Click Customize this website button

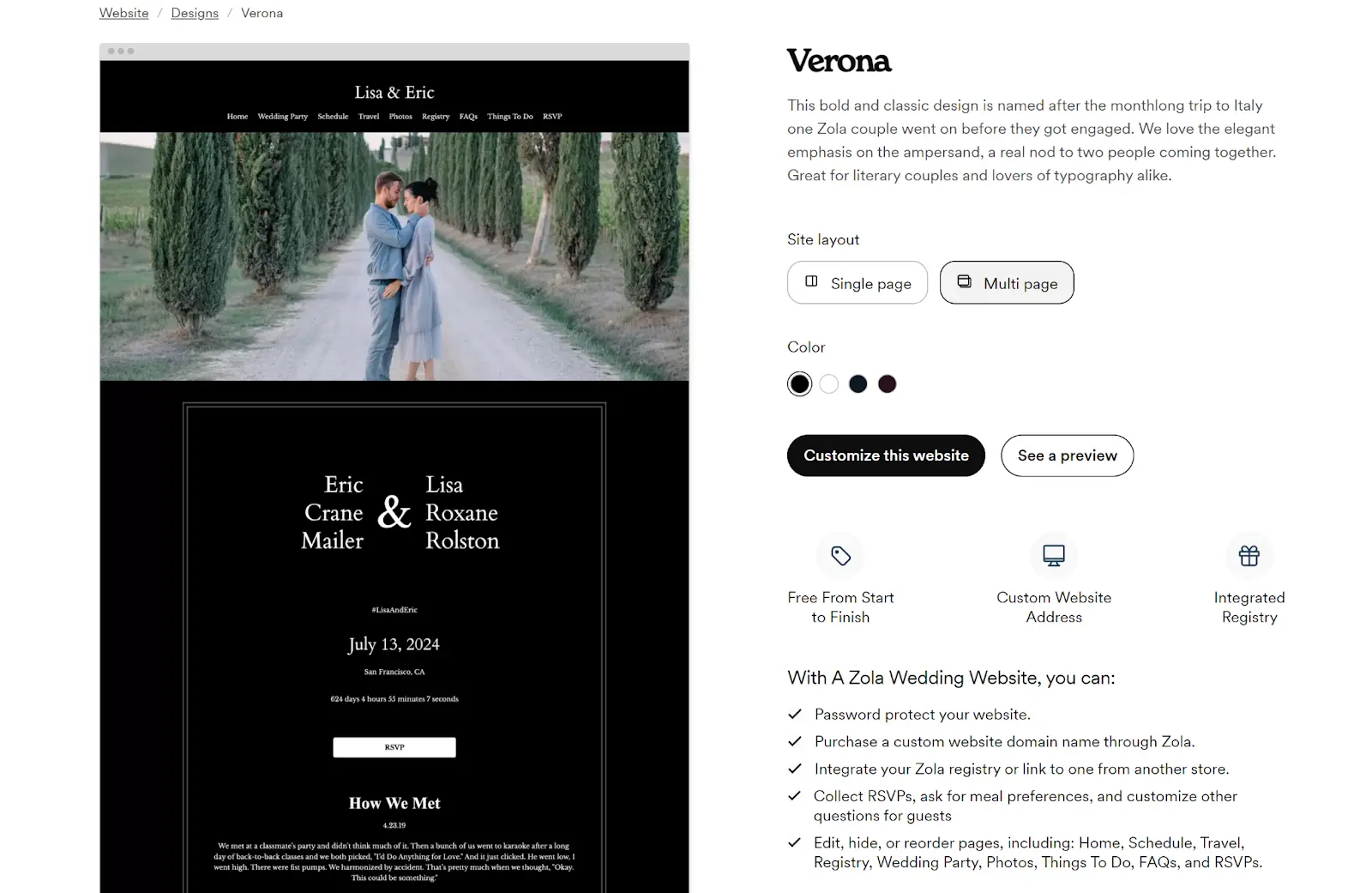[x=886, y=456]
